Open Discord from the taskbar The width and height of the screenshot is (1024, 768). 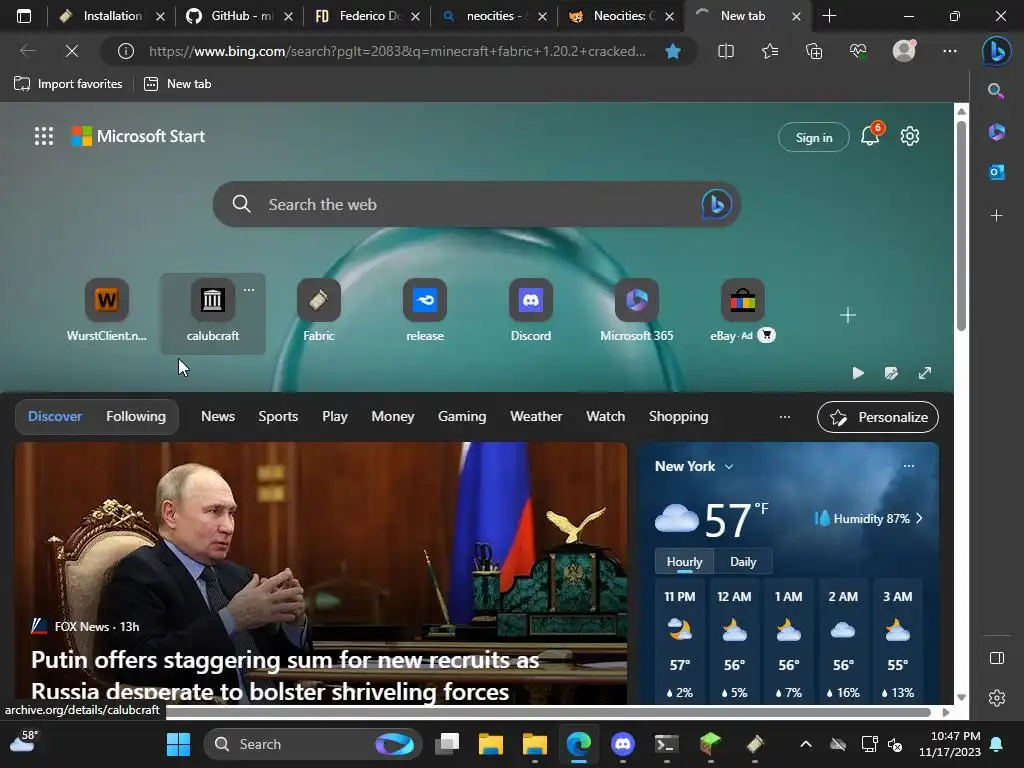(622, 744)
